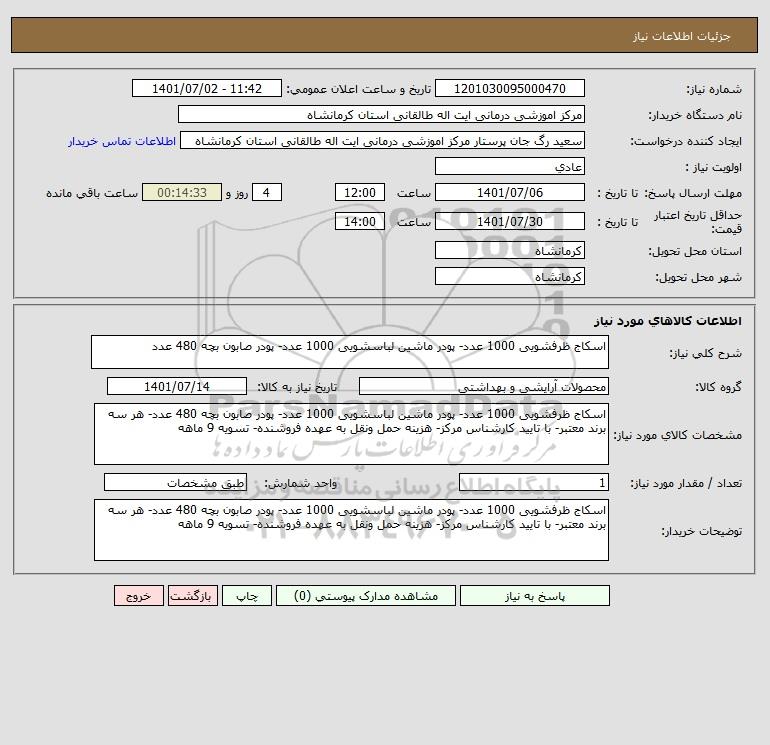Click the 'جزئیات اطلاعات نیاز' header title
The image size is (770, 745).
pos(682,36)
